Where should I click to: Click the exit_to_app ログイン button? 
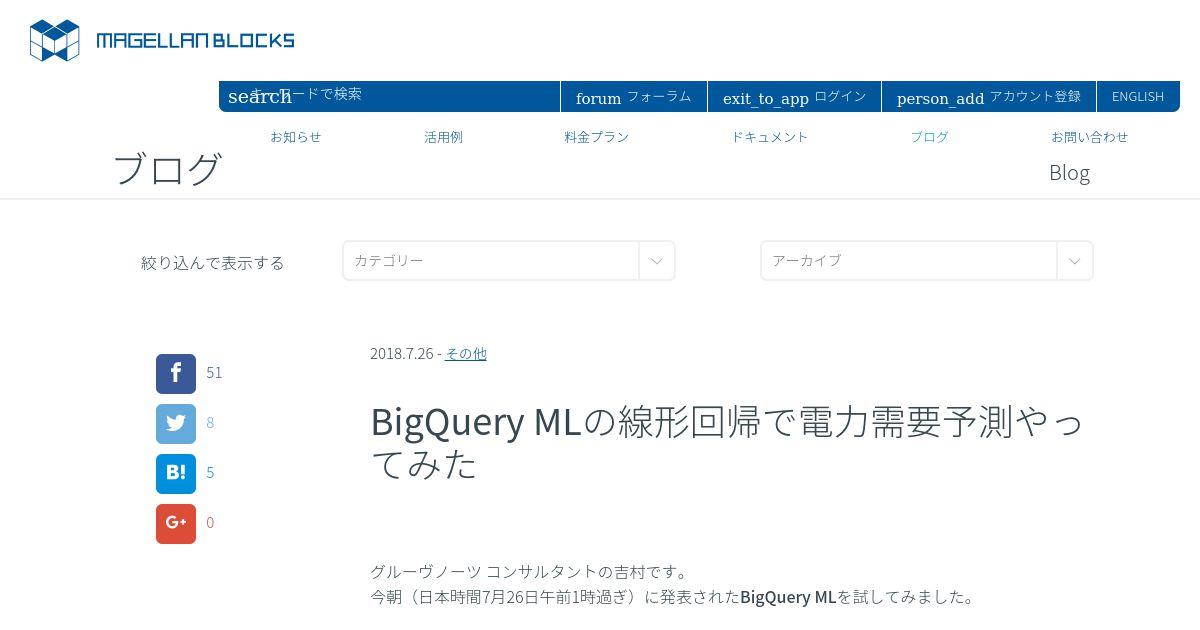coord(794,97)
